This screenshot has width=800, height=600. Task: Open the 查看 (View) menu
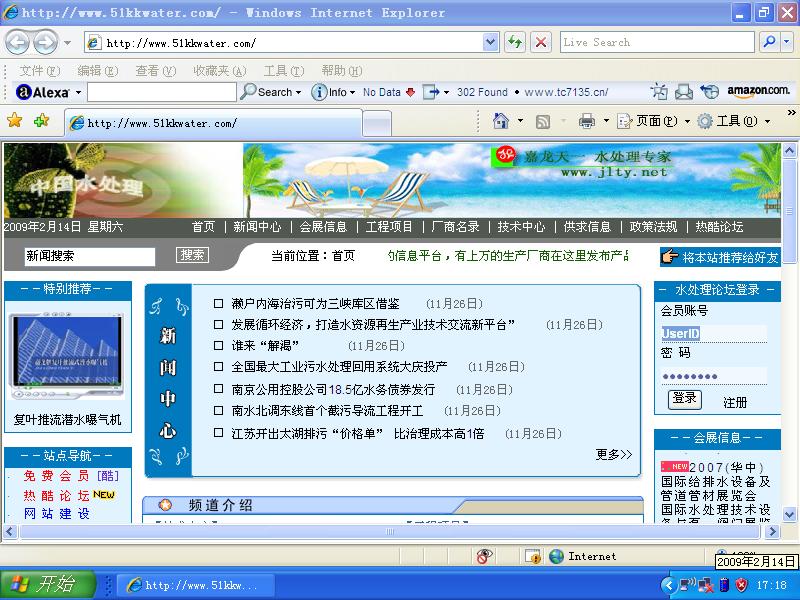[155, 71]
